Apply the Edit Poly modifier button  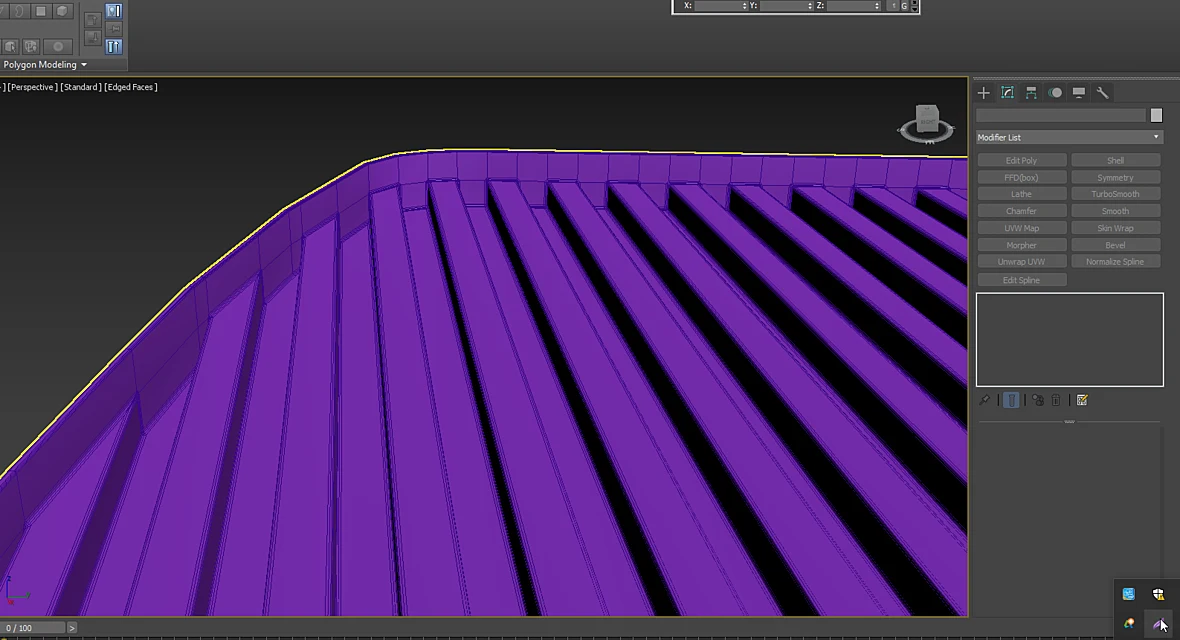click(x=1021, y=160)
